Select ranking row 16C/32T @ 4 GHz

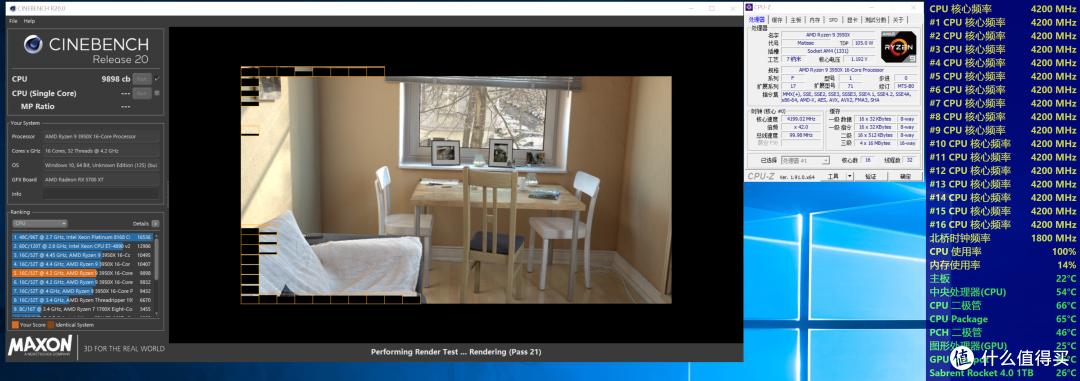coord(83,291)
